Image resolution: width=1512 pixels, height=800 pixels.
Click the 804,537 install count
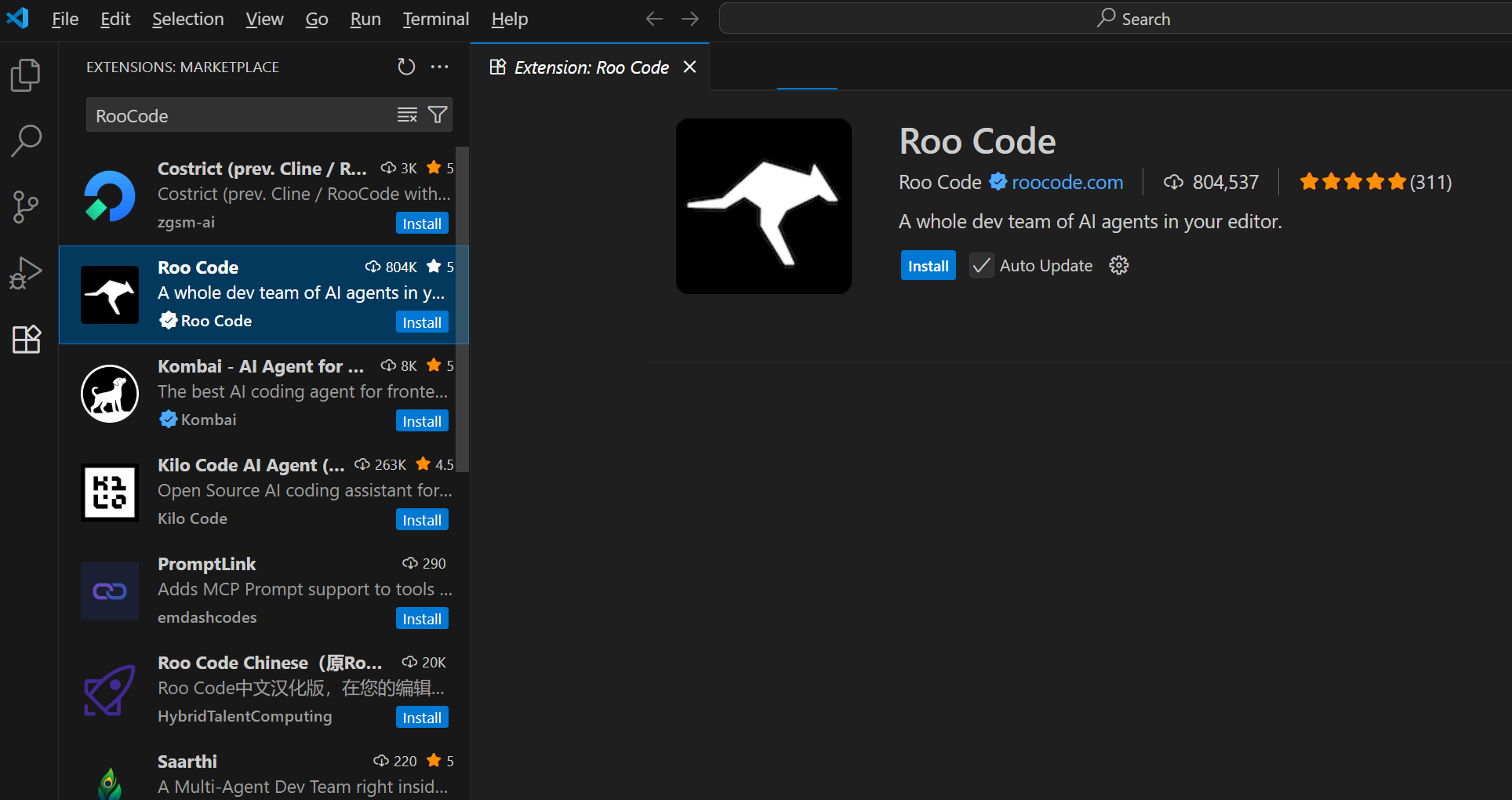(x=1211, y=182)
